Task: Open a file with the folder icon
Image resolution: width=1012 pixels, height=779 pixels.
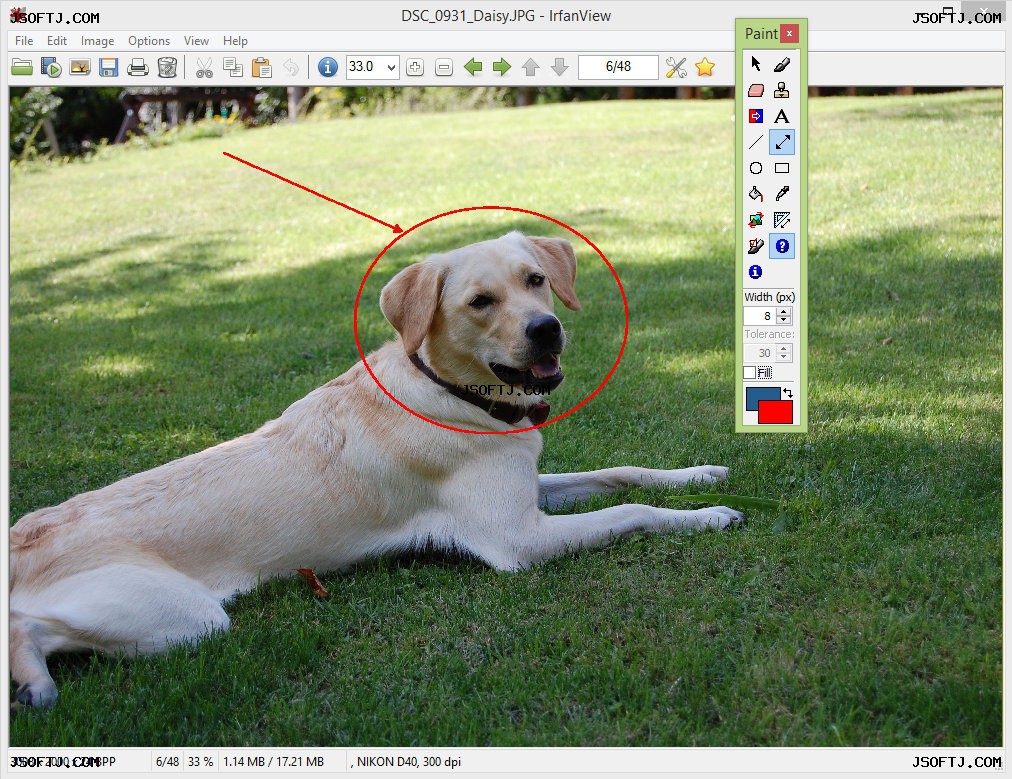Action: (22, 67)
